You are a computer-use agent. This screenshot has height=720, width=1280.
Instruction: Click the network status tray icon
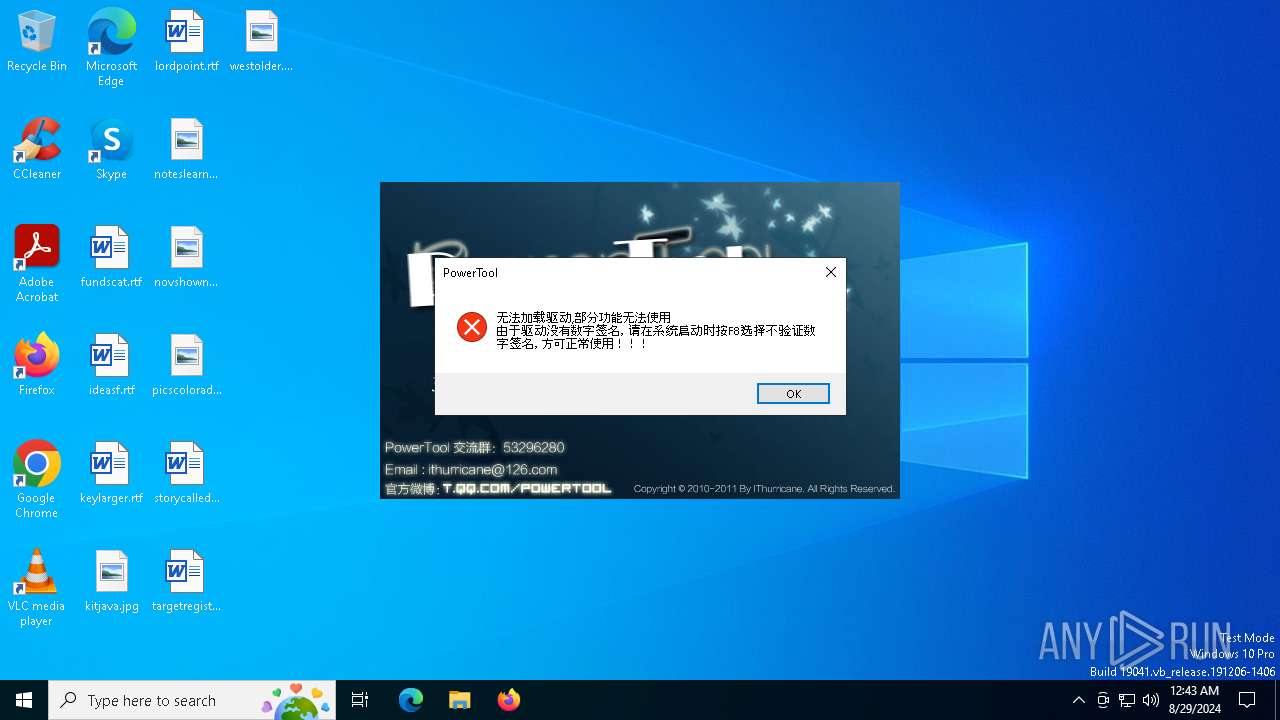pyautogui.click(x=1127, y=700)
